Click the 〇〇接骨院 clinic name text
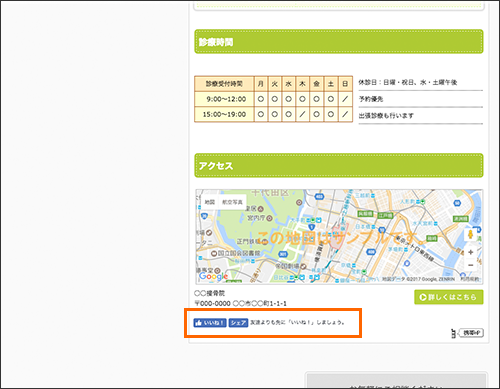 point(210,293)
